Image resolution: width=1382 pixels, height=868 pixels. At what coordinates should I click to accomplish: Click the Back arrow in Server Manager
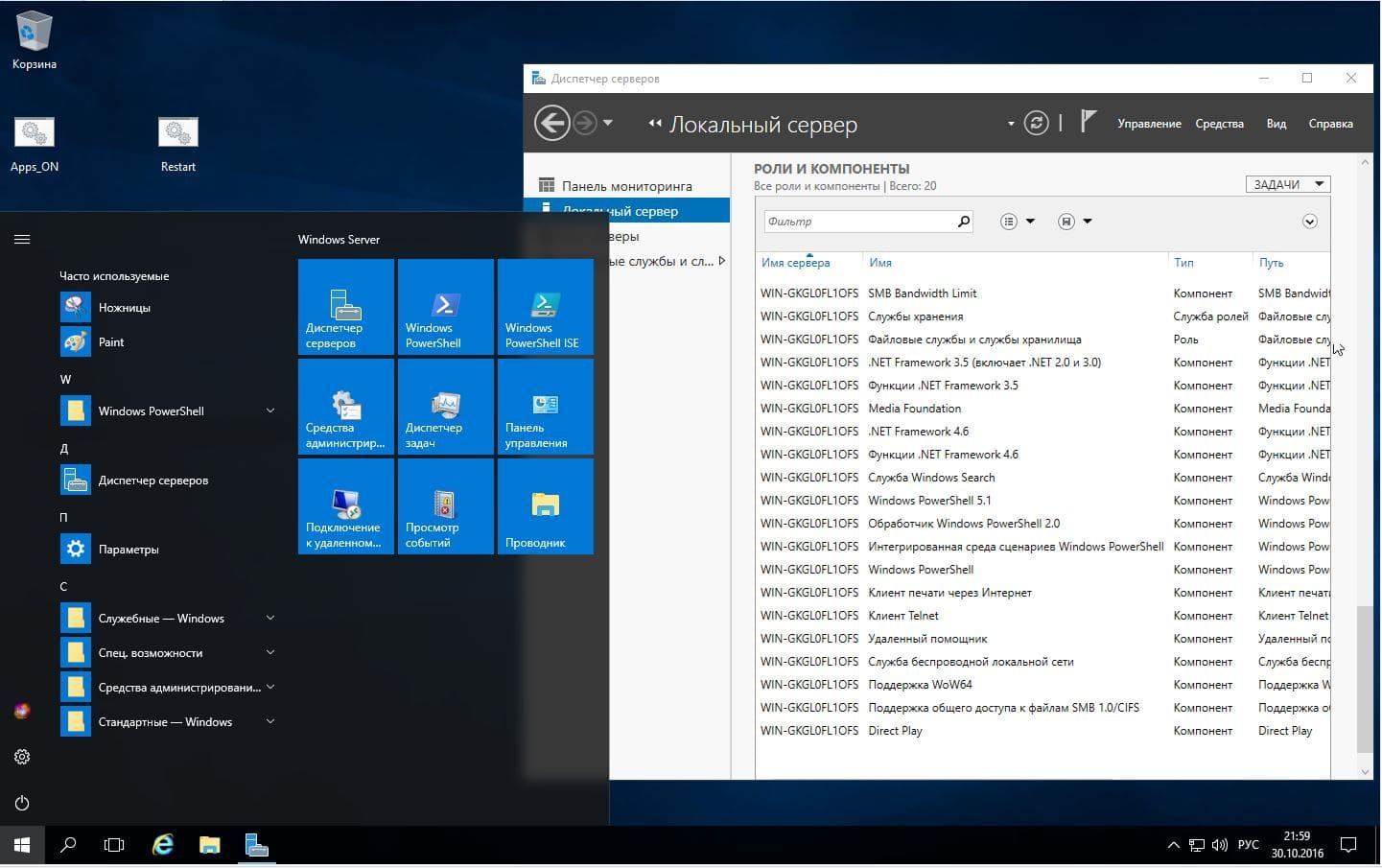pos(551,123)
